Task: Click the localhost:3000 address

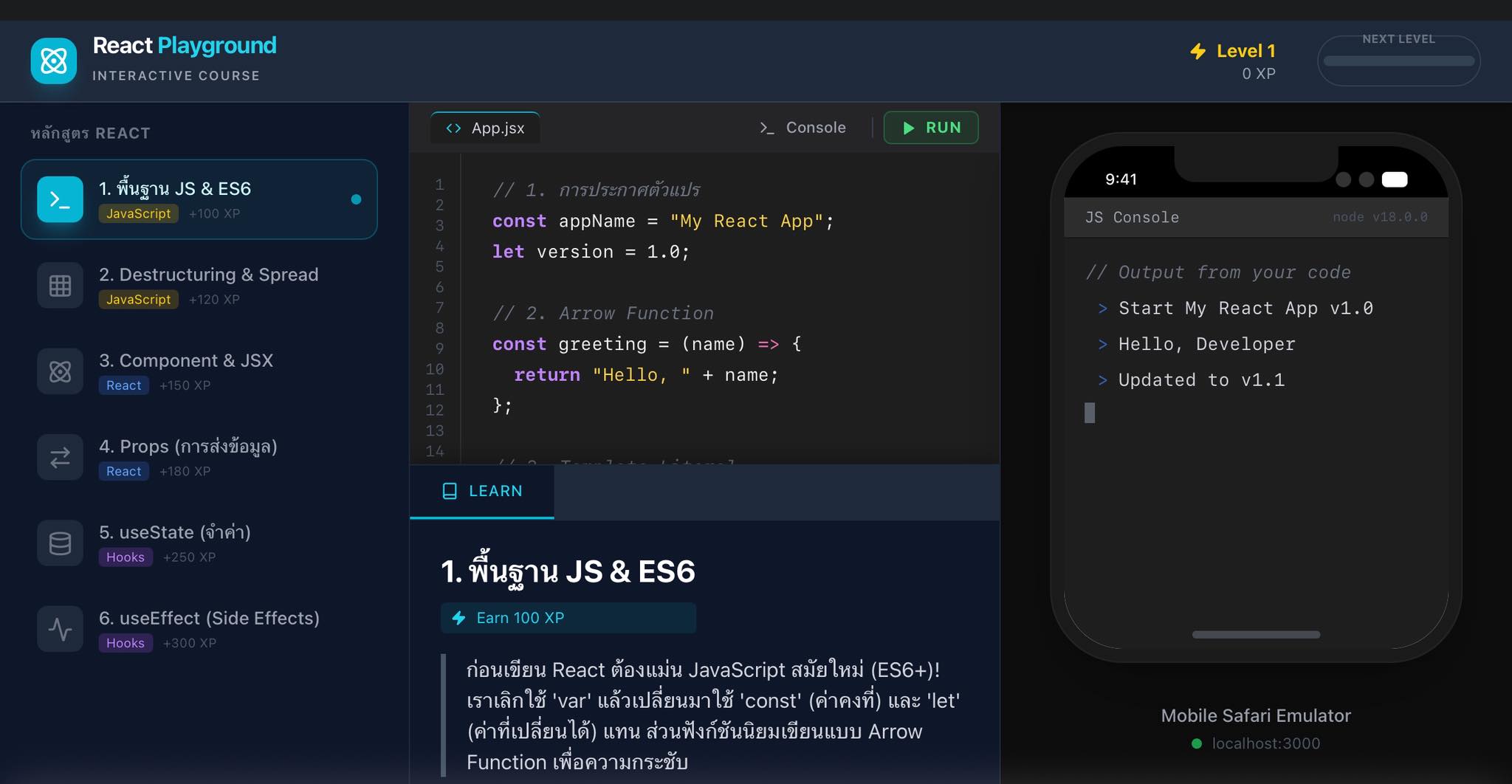Action: click(x=1266, y=743)
